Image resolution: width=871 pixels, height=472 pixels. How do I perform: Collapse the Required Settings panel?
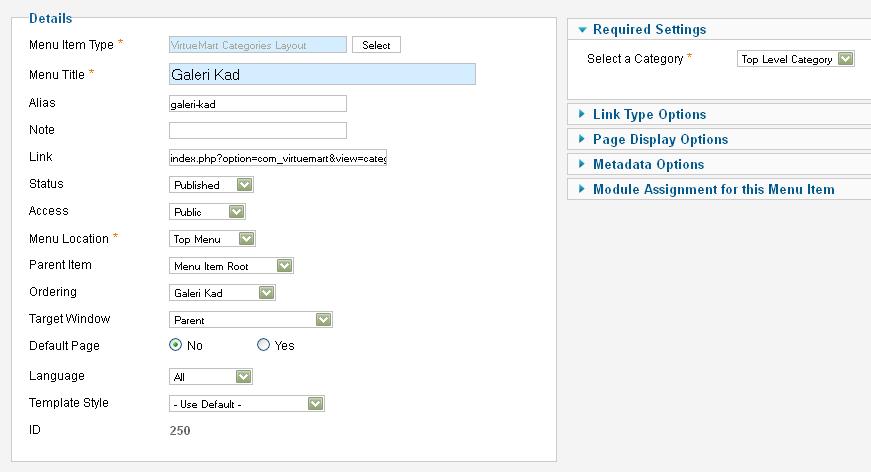click(x=649, y=29)
